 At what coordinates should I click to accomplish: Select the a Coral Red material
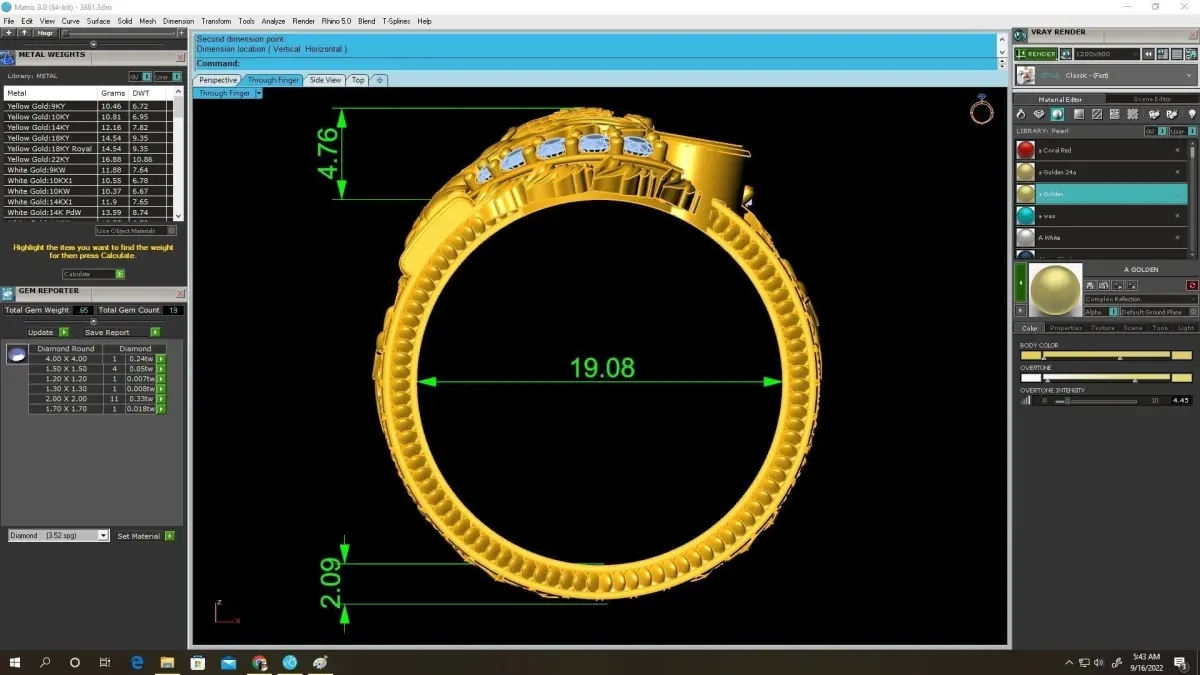tap(1101, 150)
